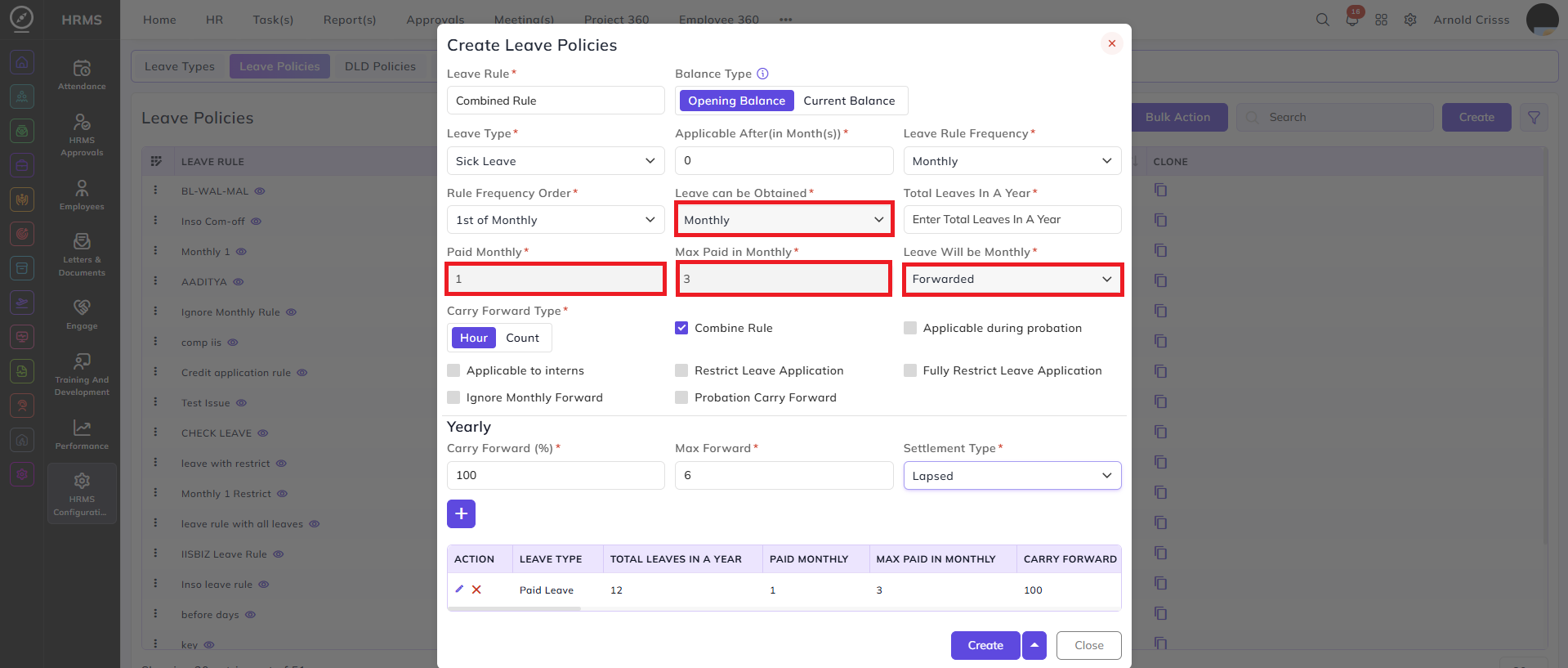
Task: Check Probation Carry Forward
Action: (x=681, y=397)
